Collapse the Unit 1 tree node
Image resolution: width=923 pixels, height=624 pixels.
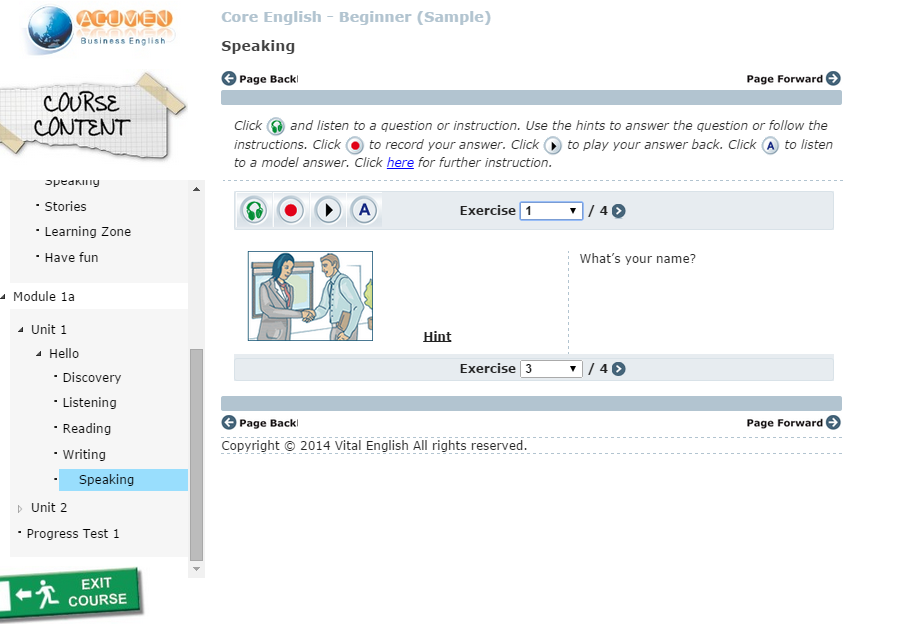21,330
